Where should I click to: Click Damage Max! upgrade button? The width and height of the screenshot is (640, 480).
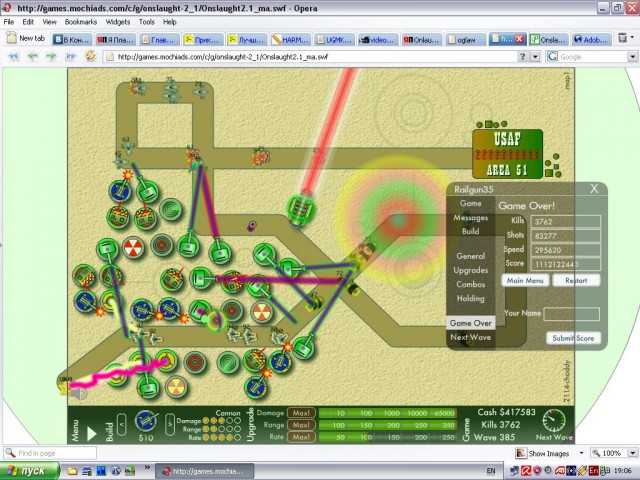[x=301, y=413]
